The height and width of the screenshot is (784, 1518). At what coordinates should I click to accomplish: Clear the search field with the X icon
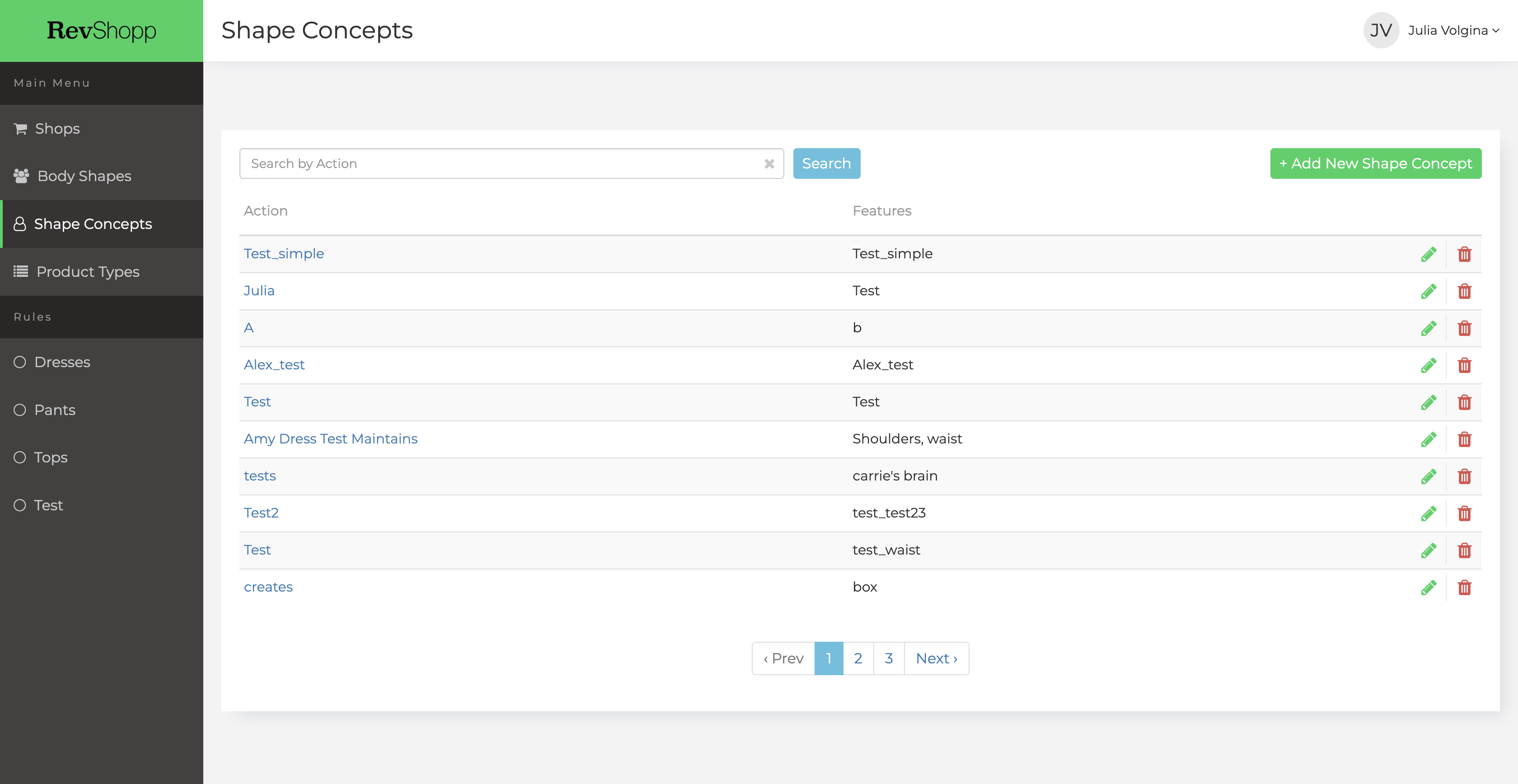(x=769, y=164)
